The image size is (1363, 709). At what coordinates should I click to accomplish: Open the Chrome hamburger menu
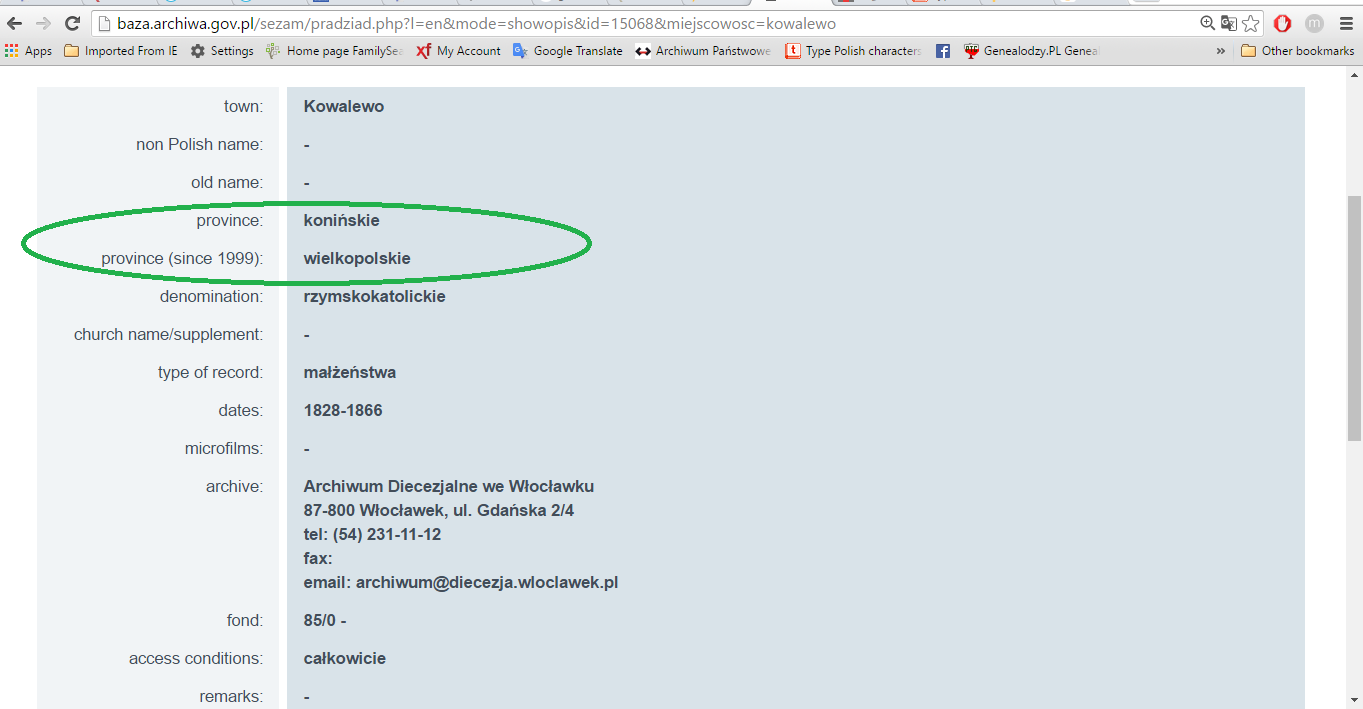point(1346,23)
